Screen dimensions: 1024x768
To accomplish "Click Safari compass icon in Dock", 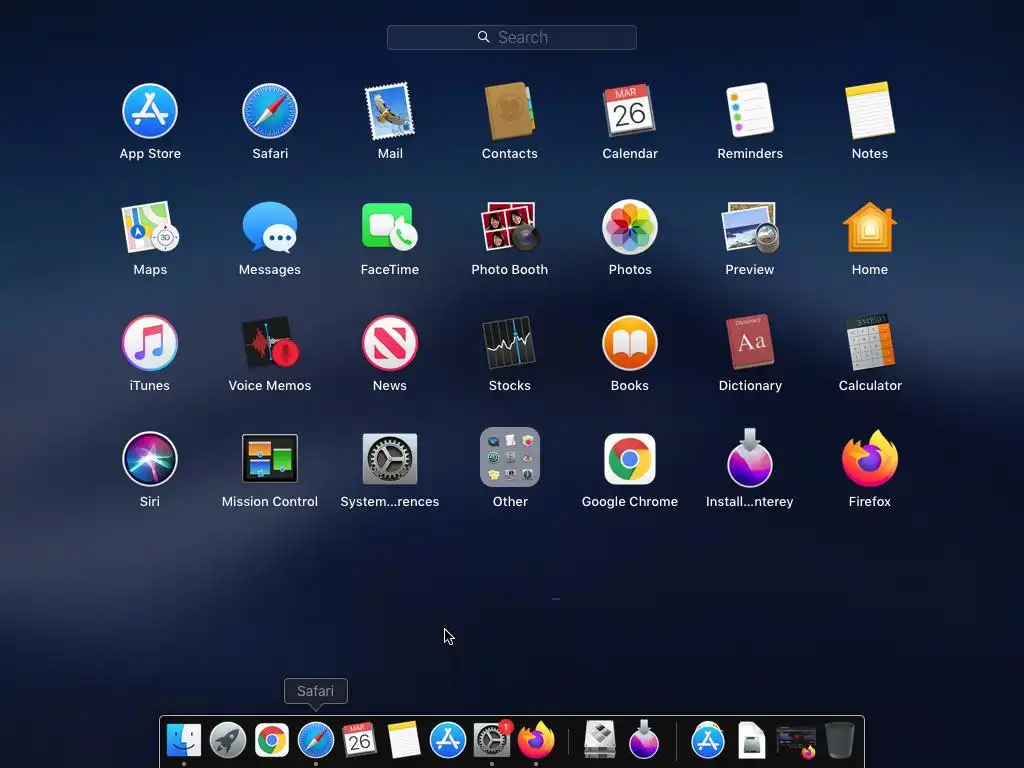I will [x=315, y=740].
